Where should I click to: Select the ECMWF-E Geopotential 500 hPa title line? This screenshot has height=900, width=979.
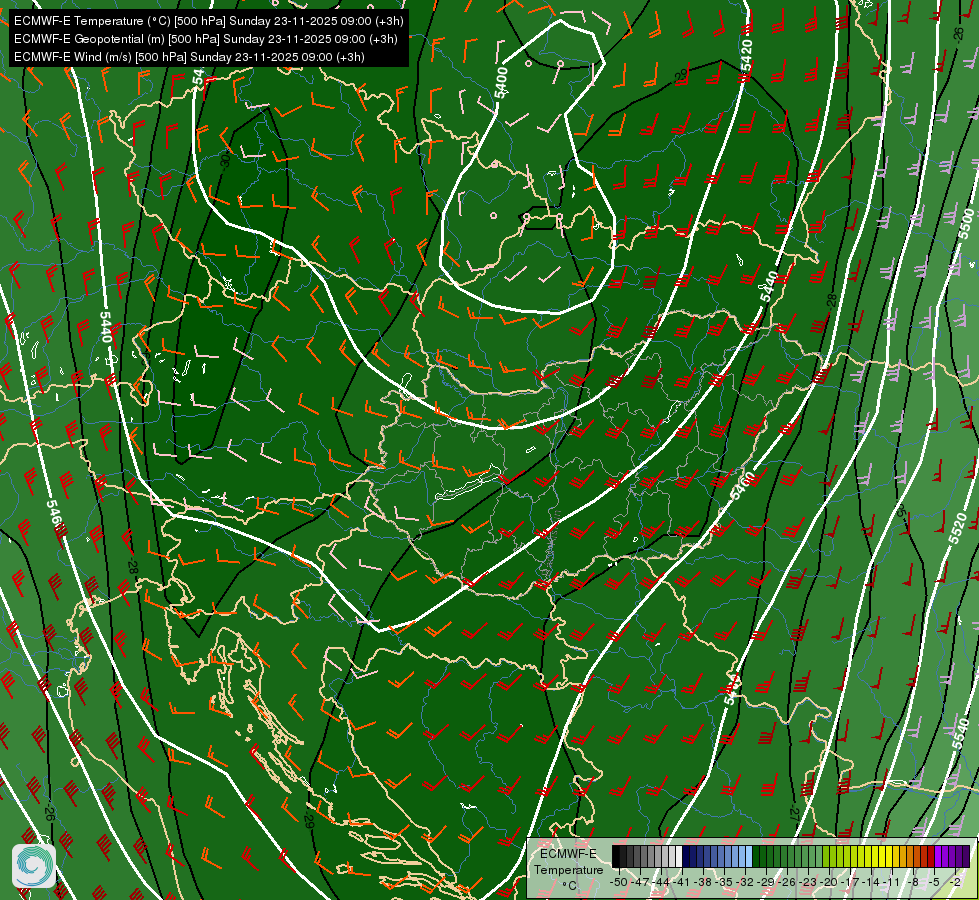[x=205, y=39]
